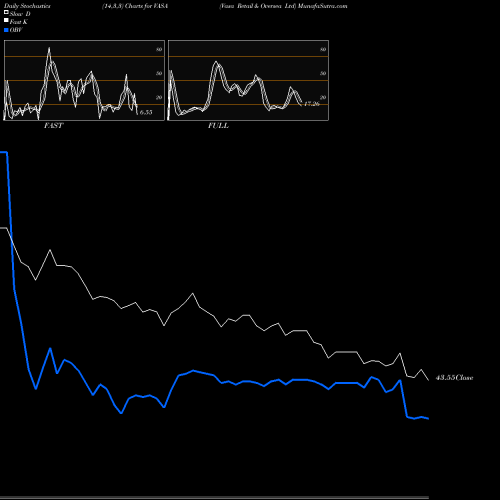Click the 'OBV' legend text
The height and width of the screenshot is (500, 500).
tap(16, 30)
